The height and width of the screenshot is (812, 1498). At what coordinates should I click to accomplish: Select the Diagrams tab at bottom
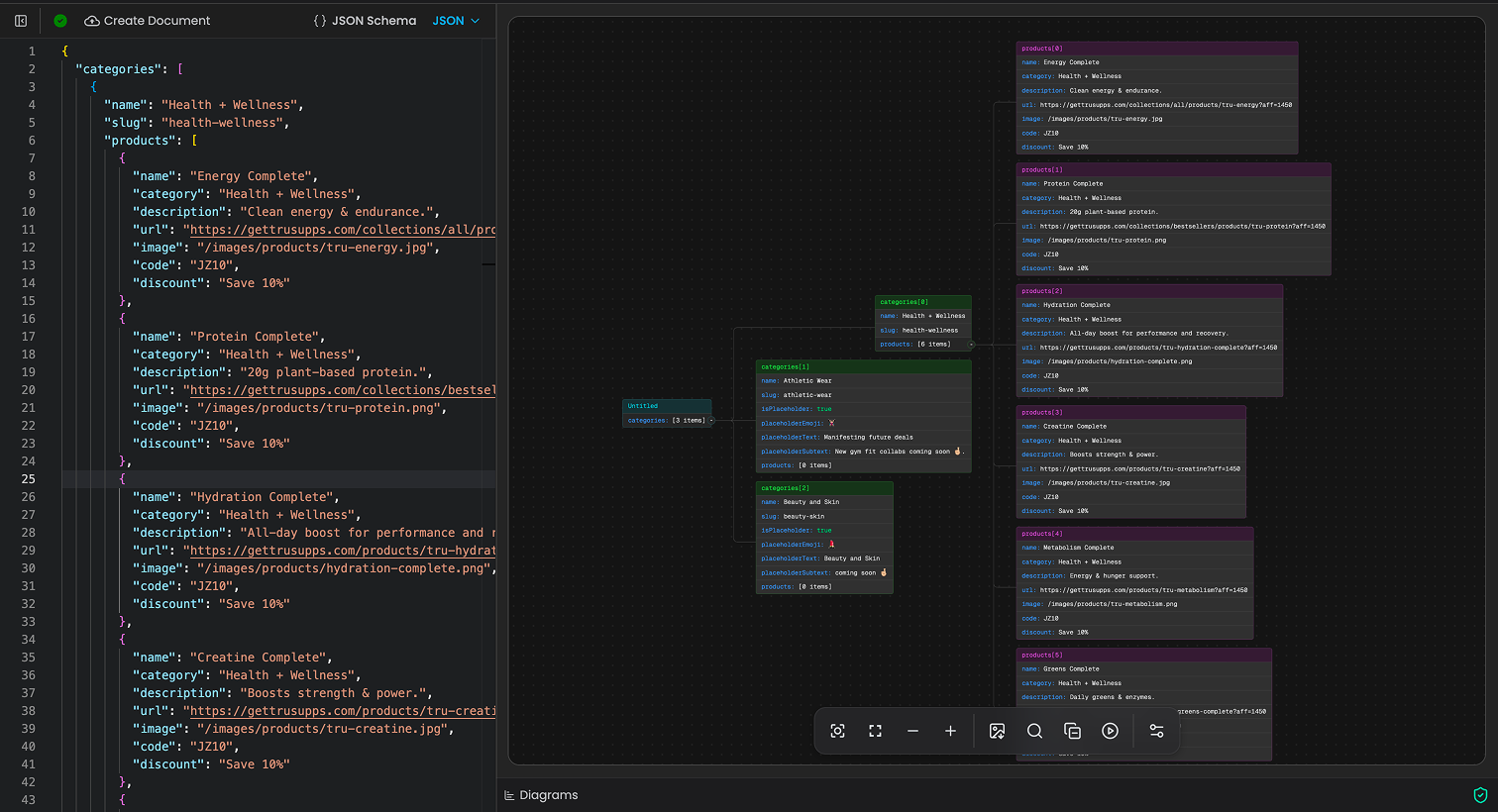pos(541,794)
